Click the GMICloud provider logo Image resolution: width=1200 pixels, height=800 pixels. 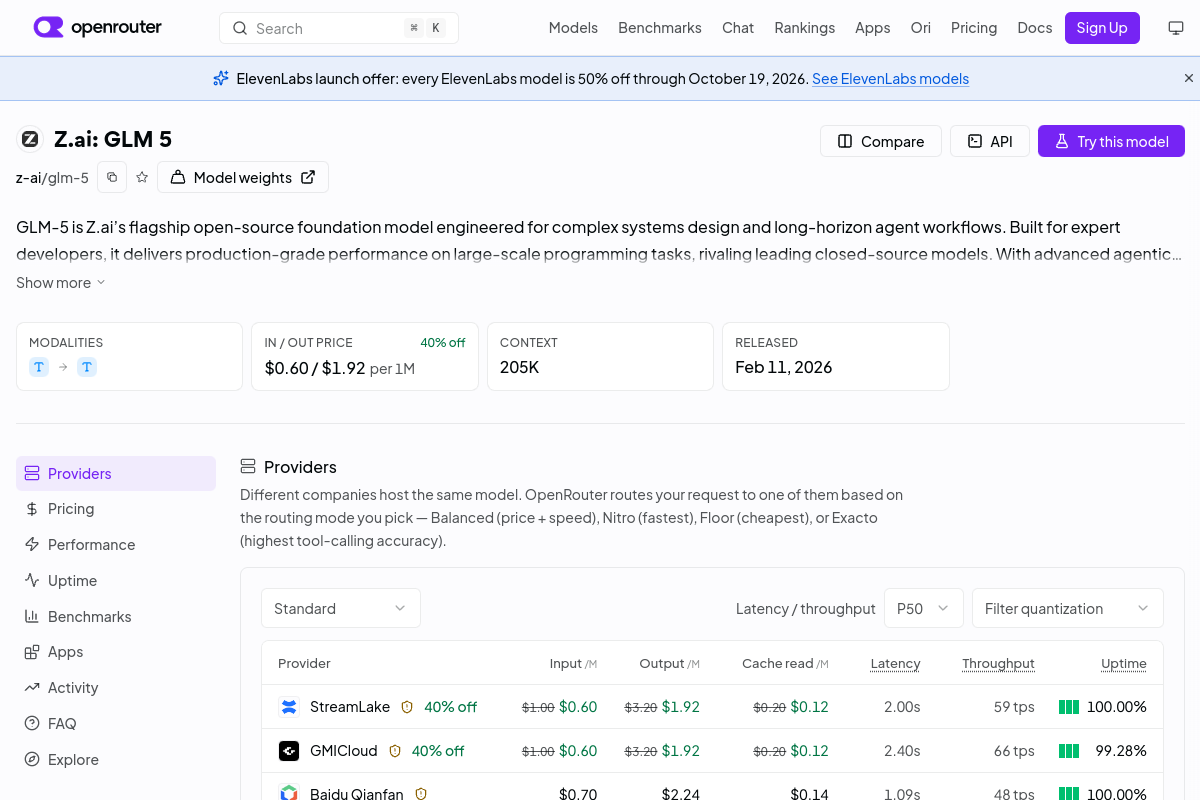tap(289, 751)
